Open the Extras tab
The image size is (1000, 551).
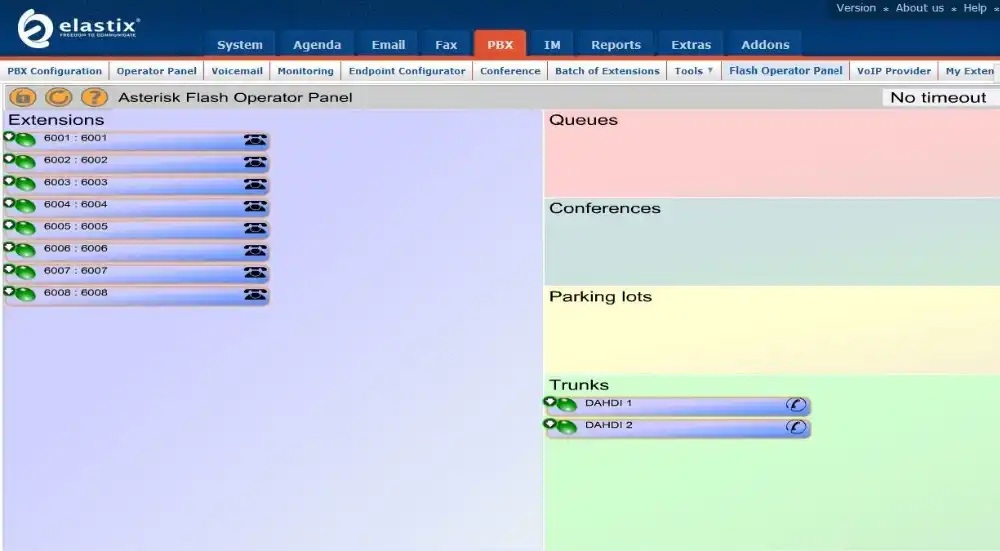tap(691, 45)
